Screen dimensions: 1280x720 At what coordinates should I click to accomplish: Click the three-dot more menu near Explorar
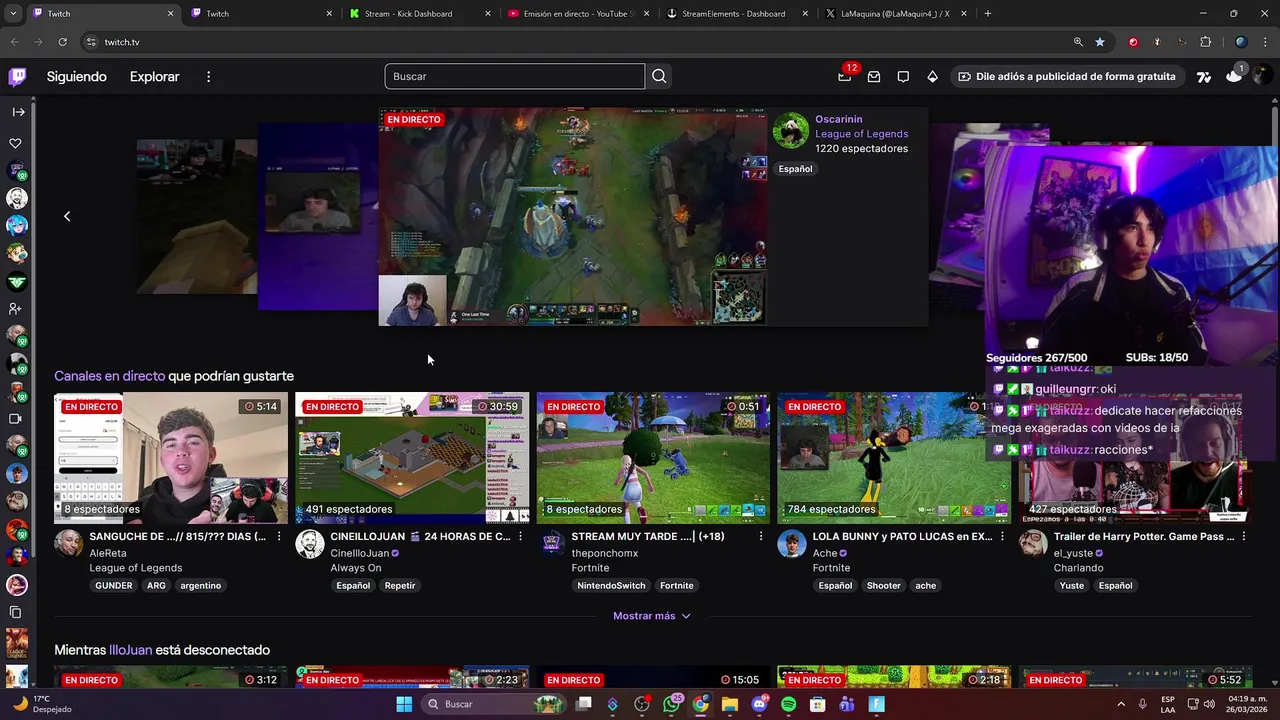pos(209,76)
